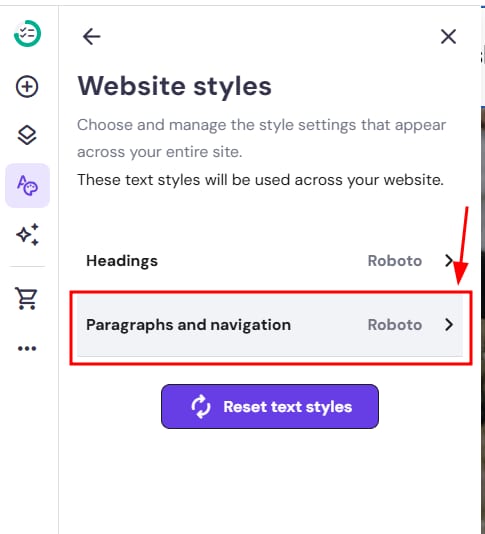Select the Roboto font value beside Headings
This screenshot has width=485, height=534.
pyautogui.click(x=395, y=261)
